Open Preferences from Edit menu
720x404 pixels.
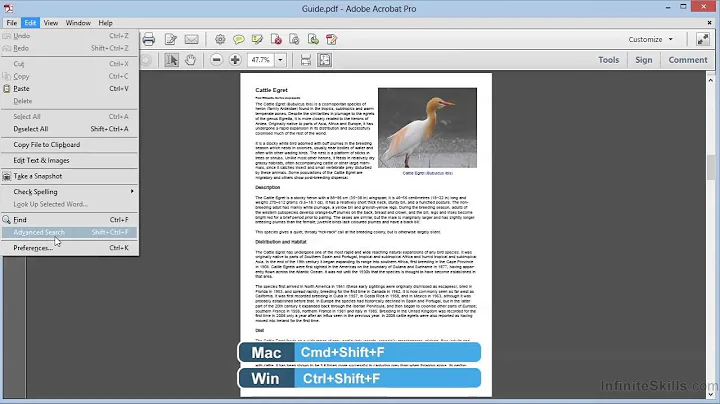[69, 248]
